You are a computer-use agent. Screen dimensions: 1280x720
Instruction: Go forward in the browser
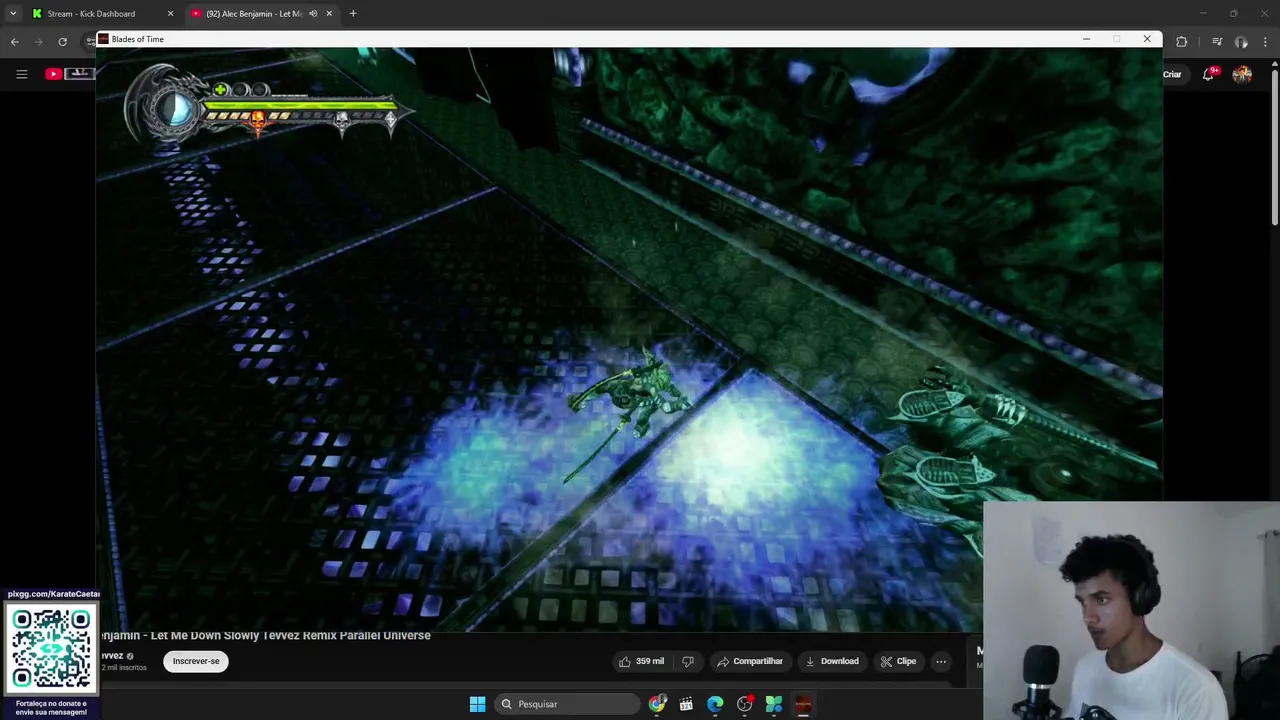pos(38,42)
